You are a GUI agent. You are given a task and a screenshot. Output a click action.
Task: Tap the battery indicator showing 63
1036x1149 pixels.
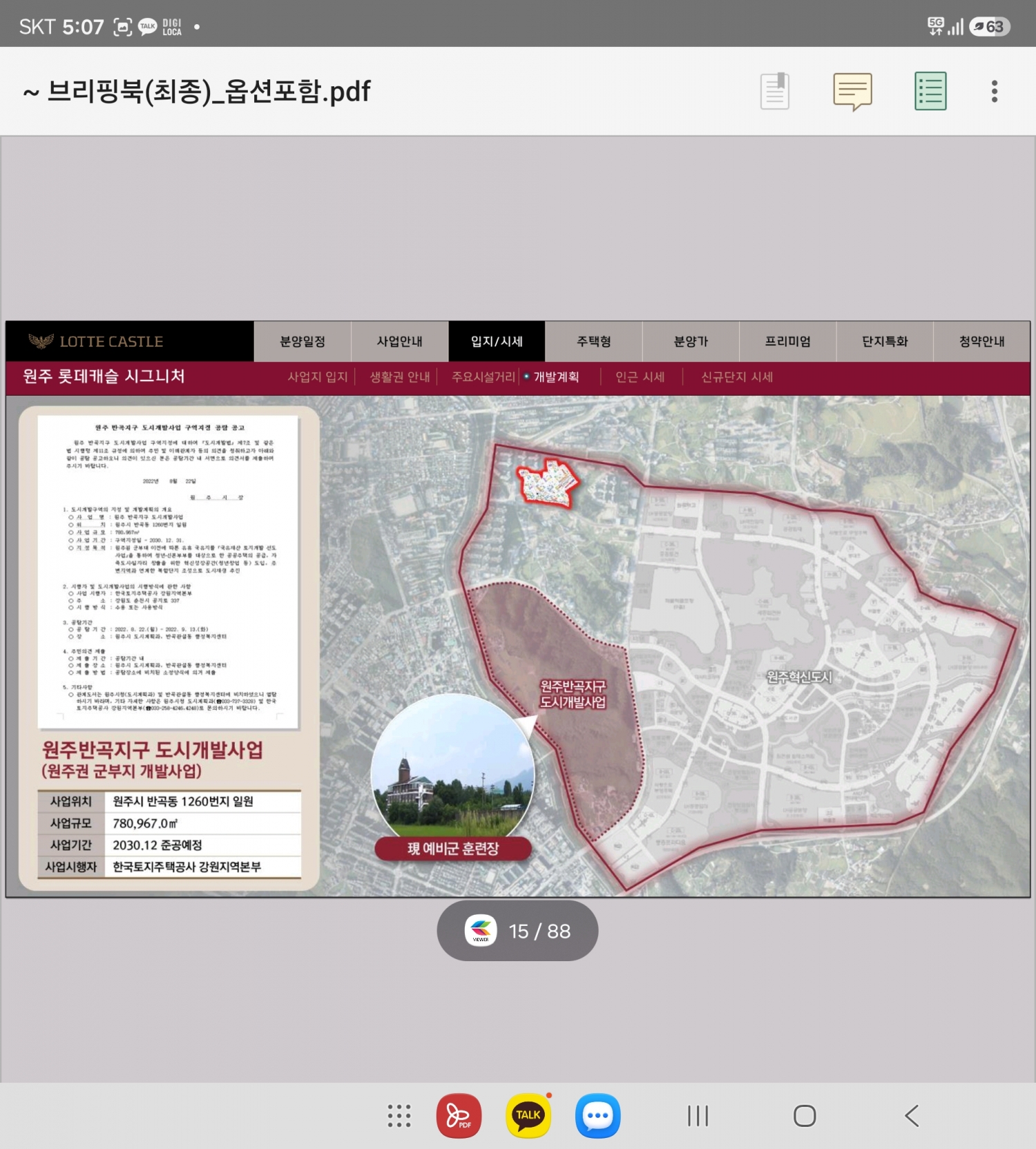click(990, 26)
